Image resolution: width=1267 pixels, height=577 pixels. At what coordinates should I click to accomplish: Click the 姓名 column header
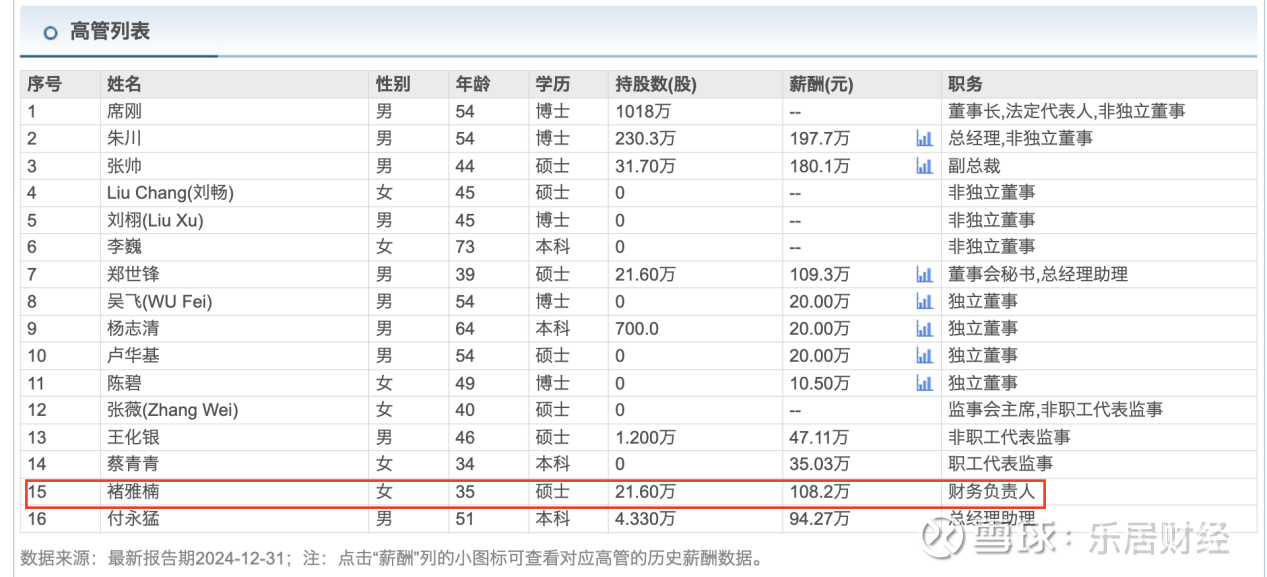click(x=124, y=84)
